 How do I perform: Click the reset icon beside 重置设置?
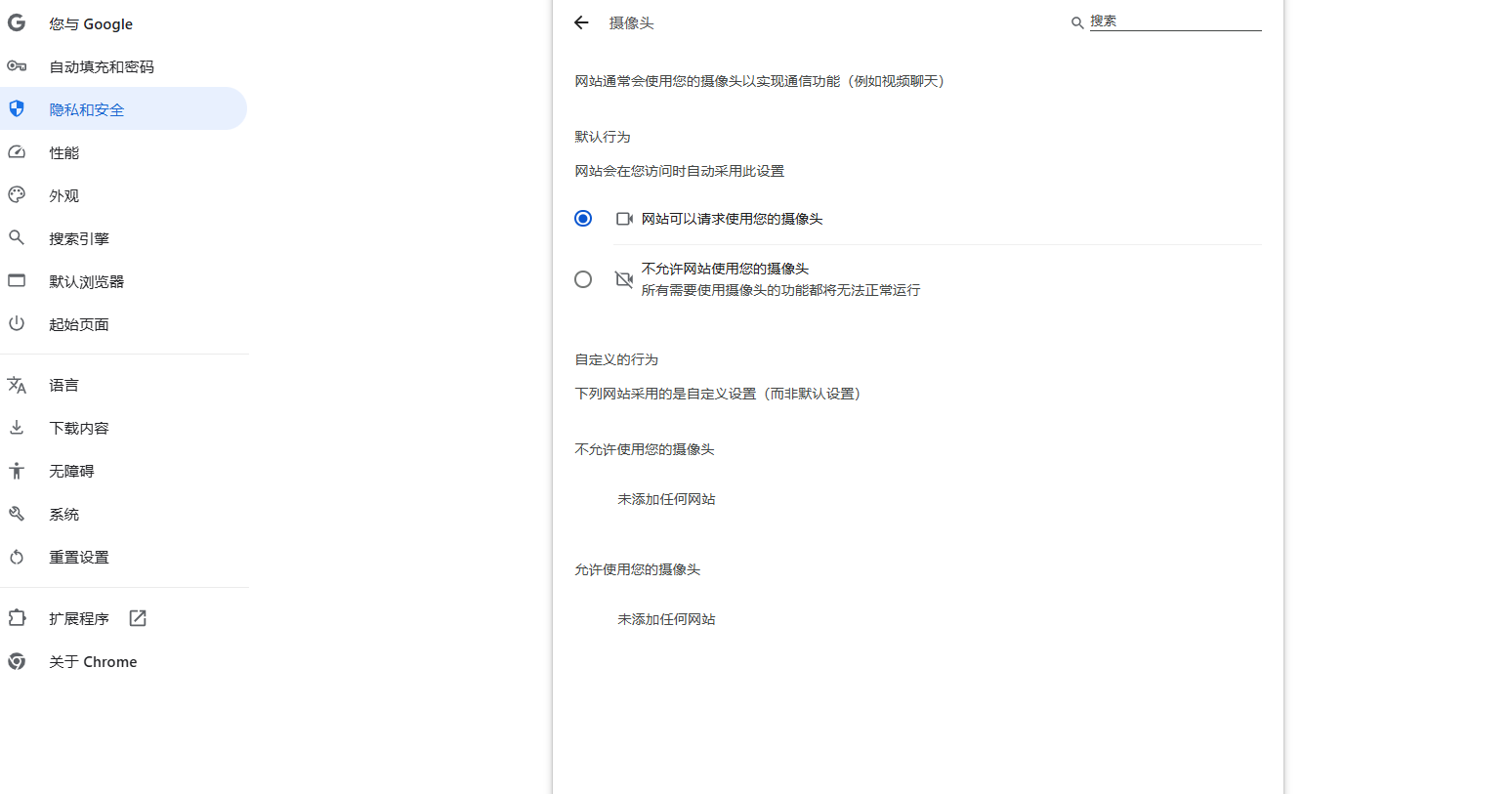coord(17,557)
